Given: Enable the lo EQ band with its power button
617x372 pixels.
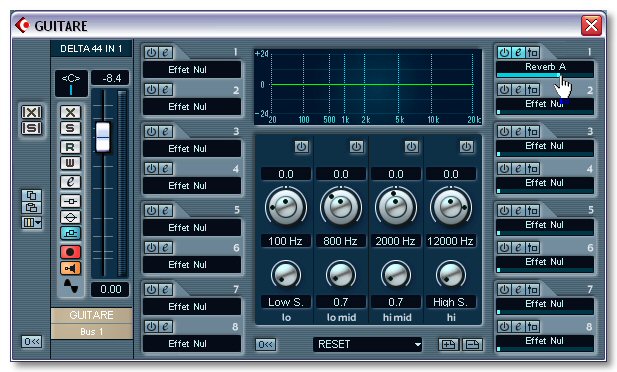Looking at the screenshot, I should click(301, 147).
